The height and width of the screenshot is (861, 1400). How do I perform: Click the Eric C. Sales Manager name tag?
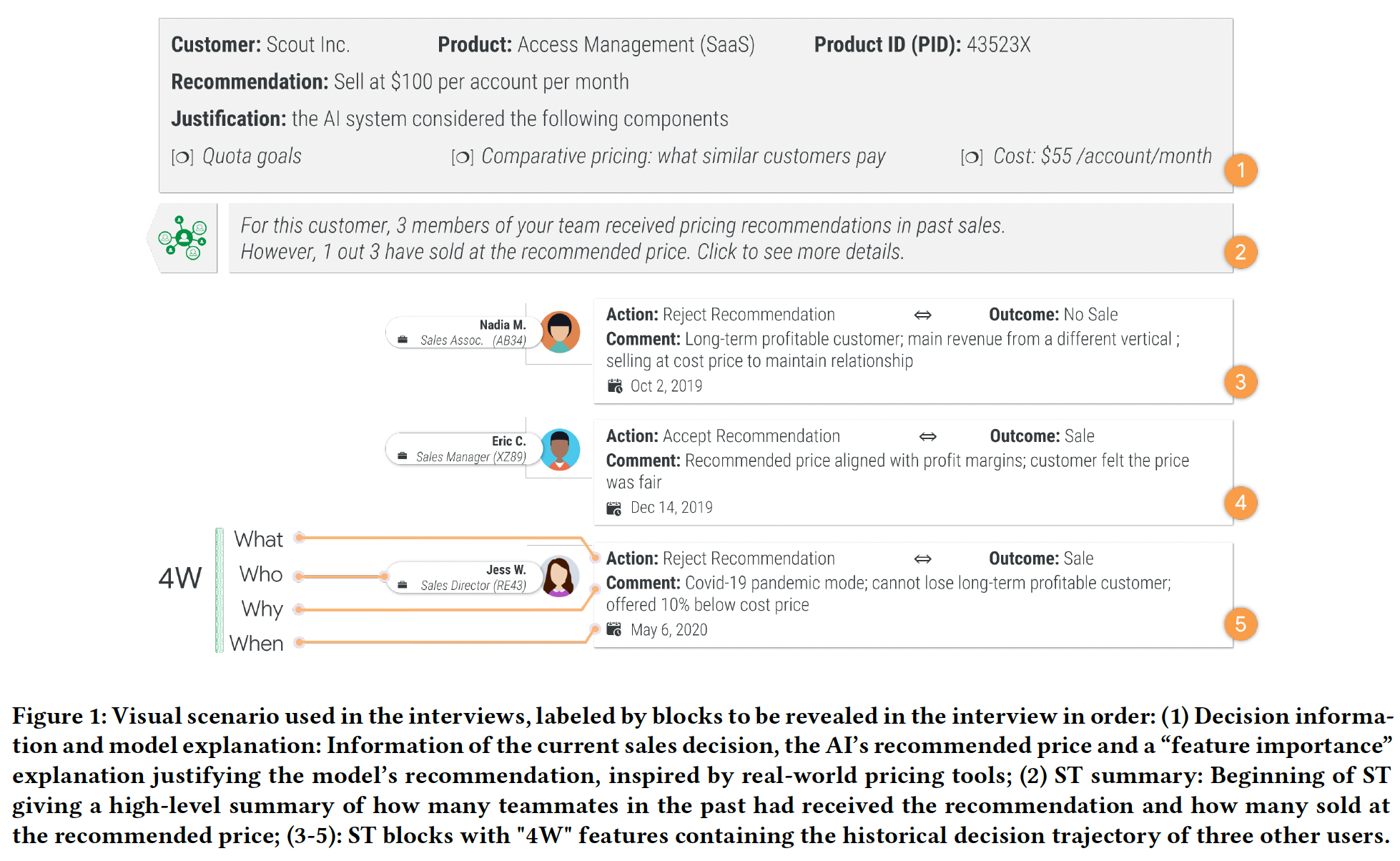pyautogui.click(x=463, y=449)
